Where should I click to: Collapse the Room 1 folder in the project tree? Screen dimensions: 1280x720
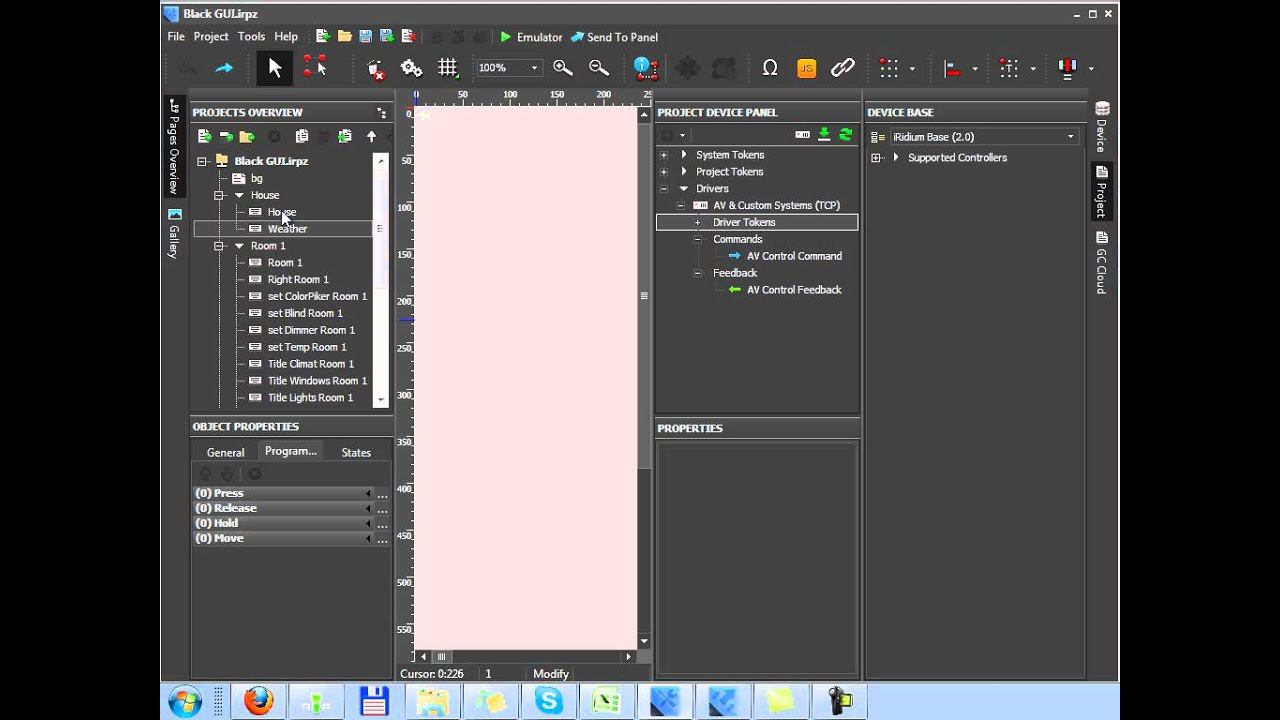[x=219, y=246]
